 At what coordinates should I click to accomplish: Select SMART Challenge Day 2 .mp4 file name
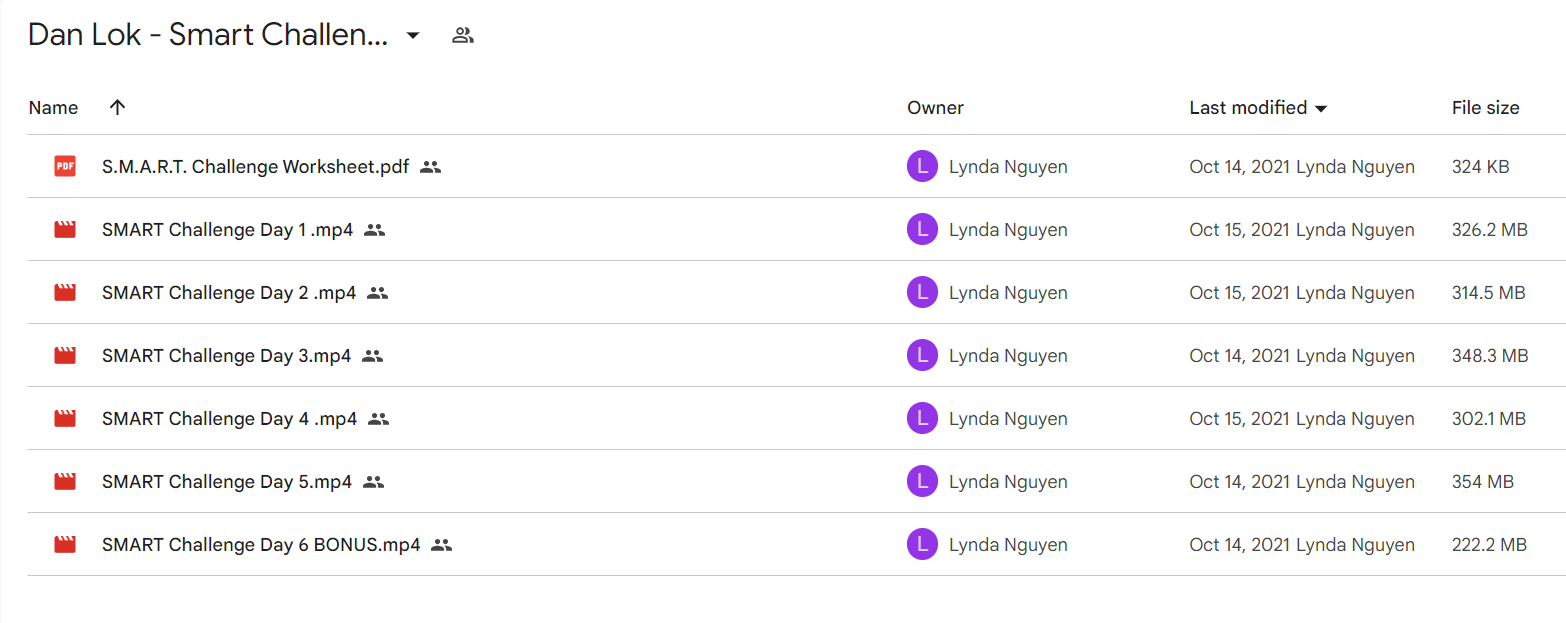click(x=229, y=293)
